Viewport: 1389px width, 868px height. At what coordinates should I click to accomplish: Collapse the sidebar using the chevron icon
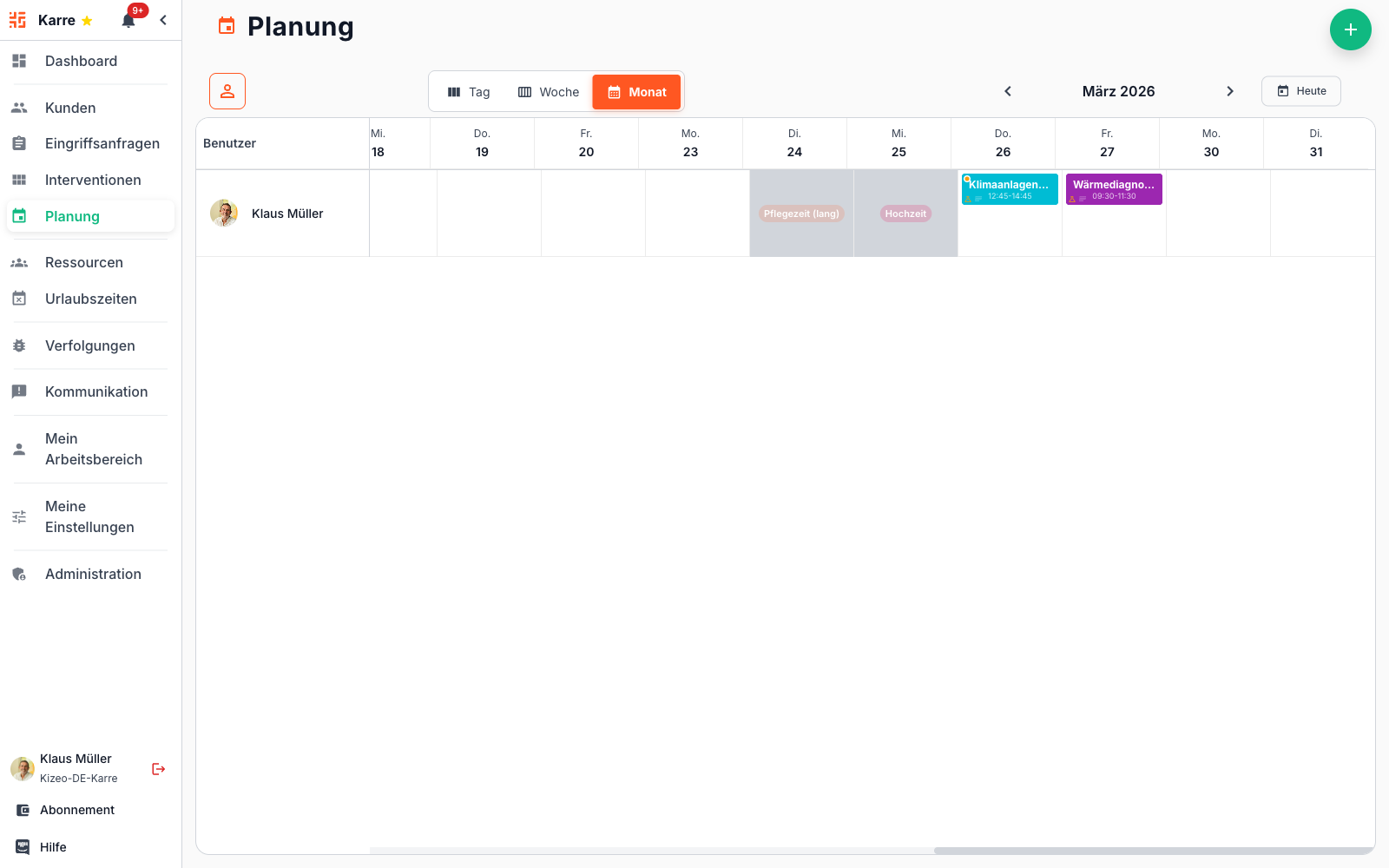pos(163,19)
